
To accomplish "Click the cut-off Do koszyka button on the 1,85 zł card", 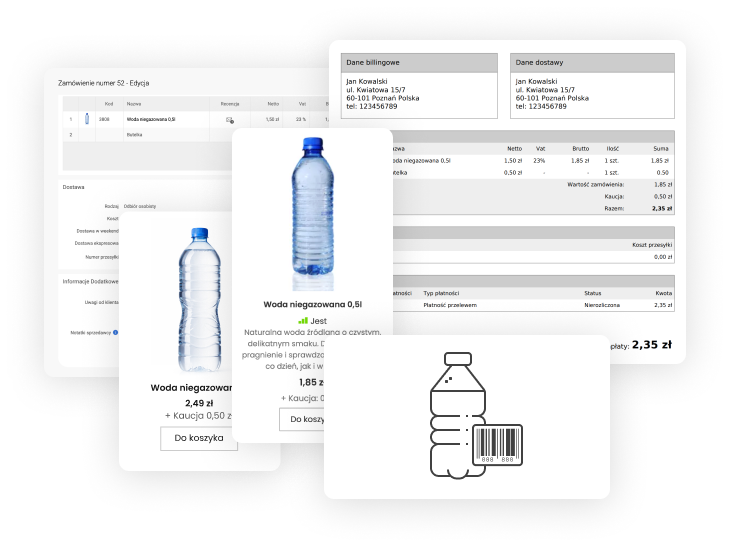I will [x=302, y=419].
